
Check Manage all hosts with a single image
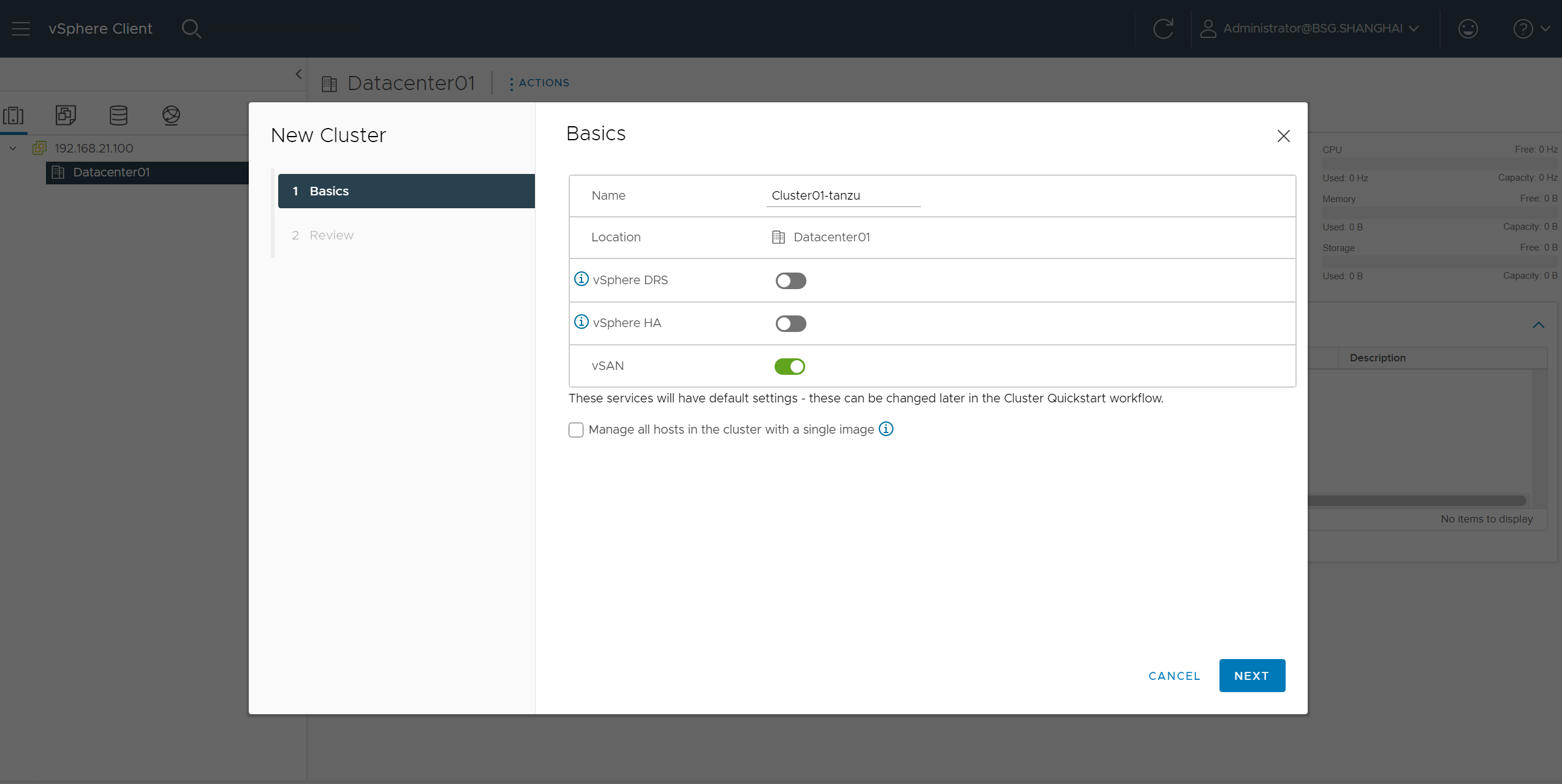tap(576, 430)
